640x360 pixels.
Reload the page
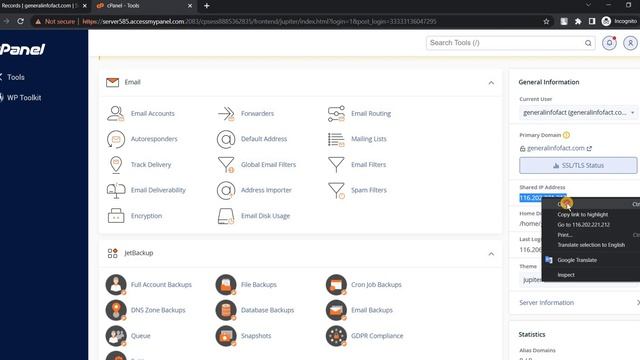[x=20, y=21]
